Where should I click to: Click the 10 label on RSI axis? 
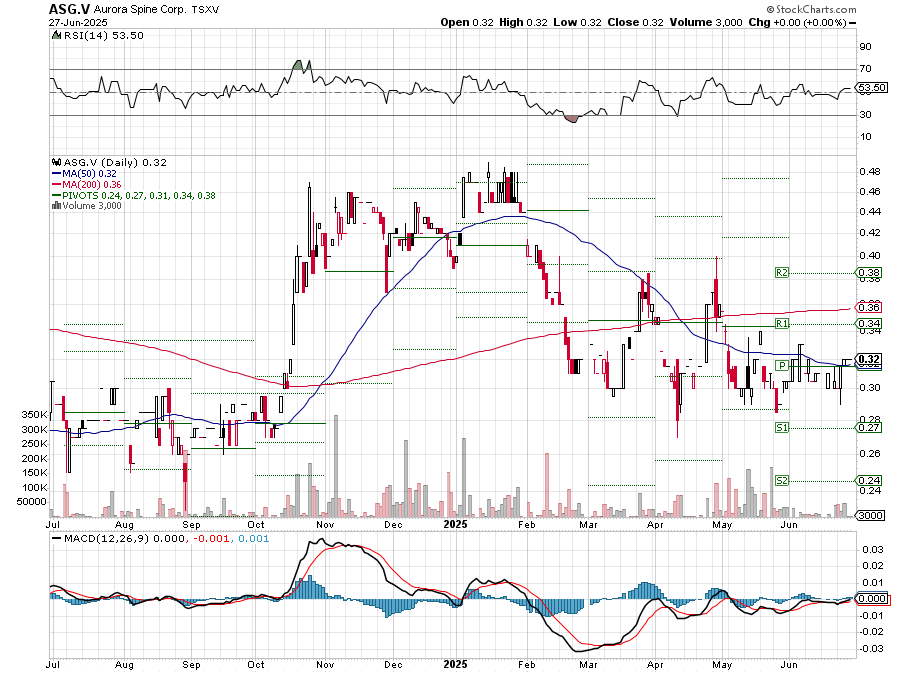click(865, 137)
